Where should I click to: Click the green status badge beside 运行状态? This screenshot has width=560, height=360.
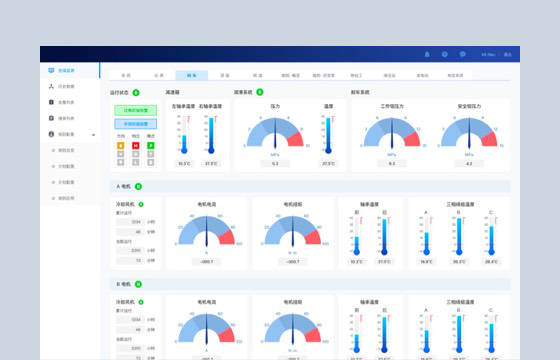(x=136, y=92)
